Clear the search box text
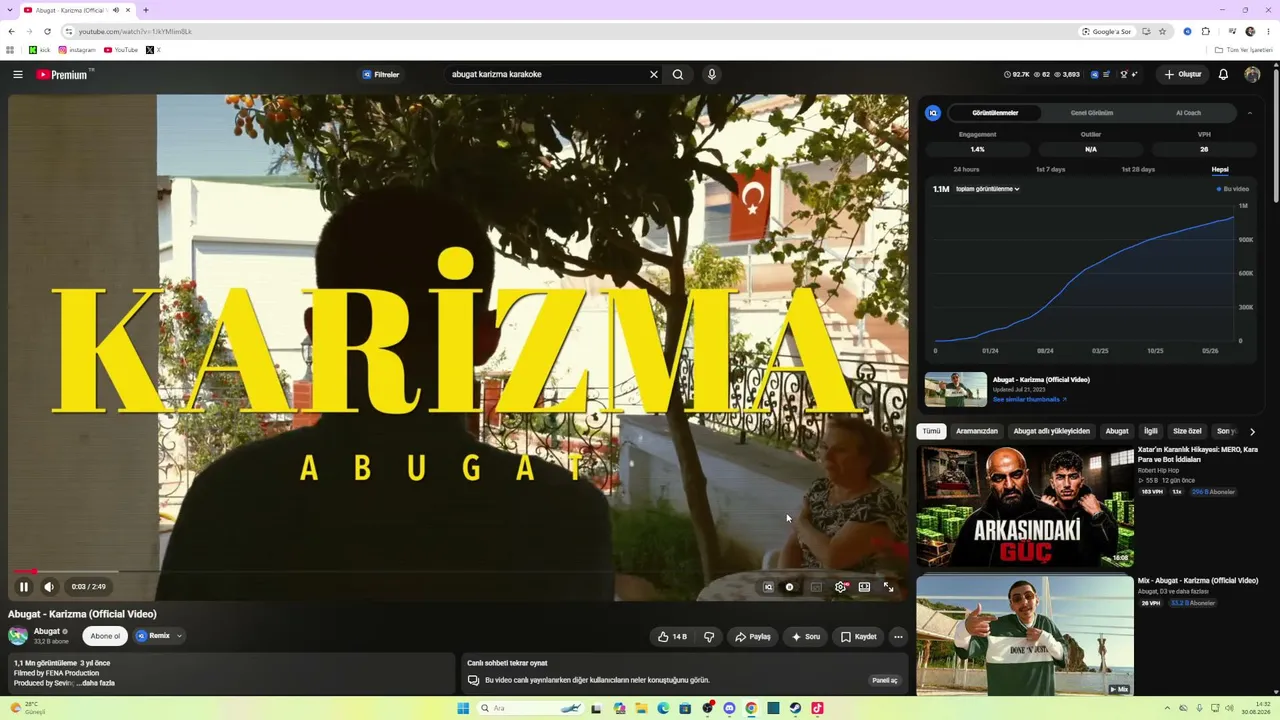The width and height of the screenshot is (1280, 720). click(654, 74)
